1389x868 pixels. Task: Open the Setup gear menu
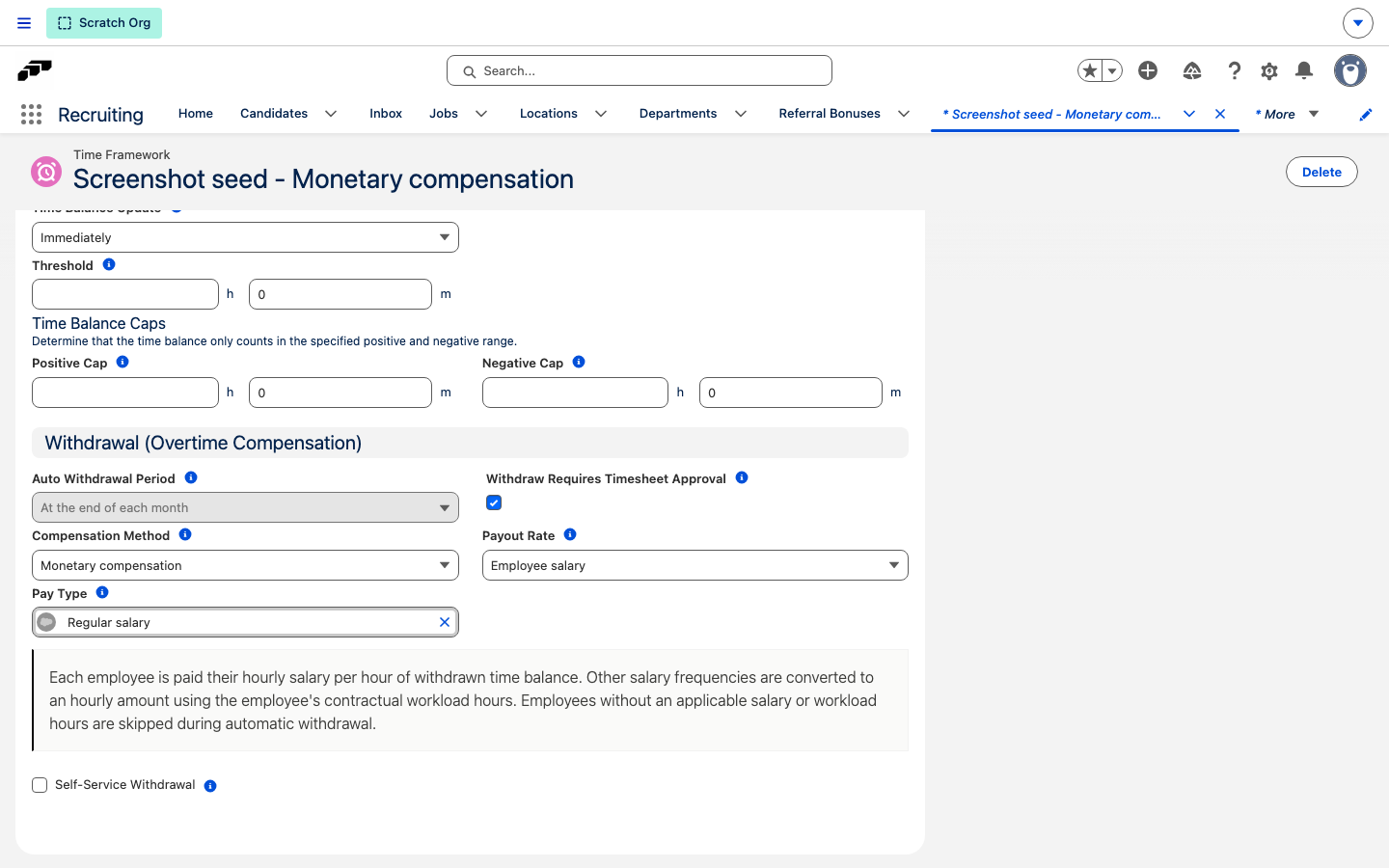coord(1269,70)
